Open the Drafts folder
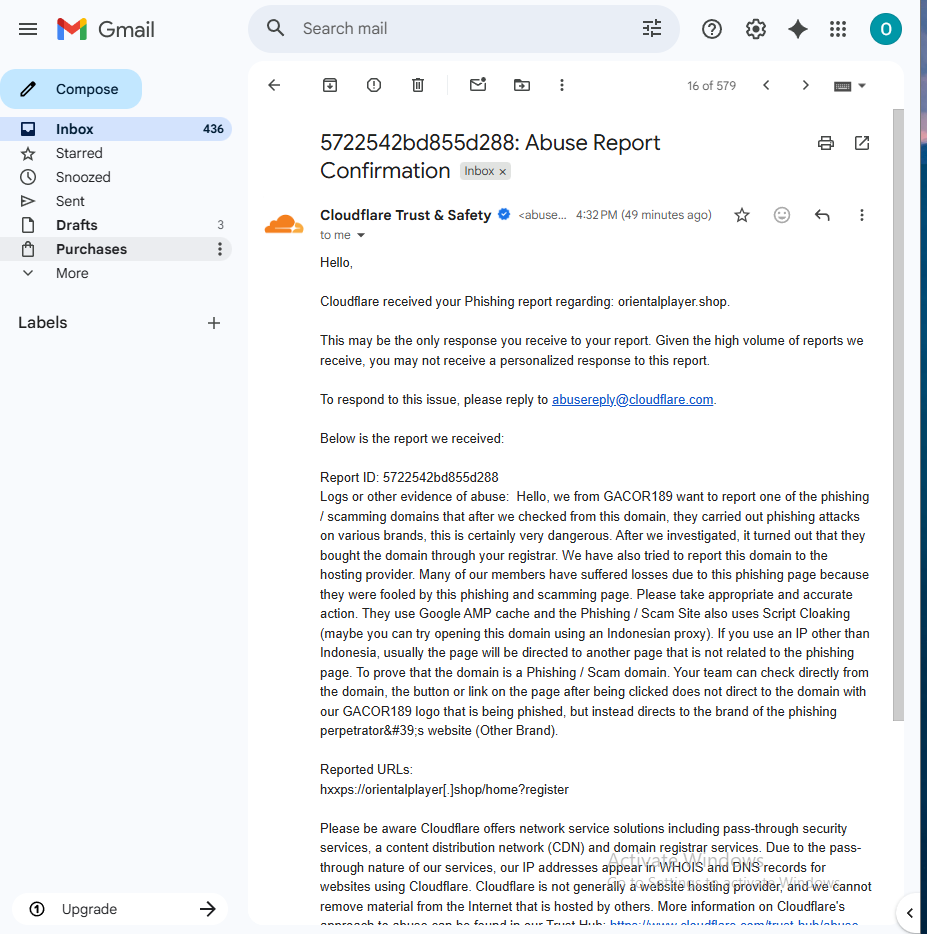 (x=116, y=225)
